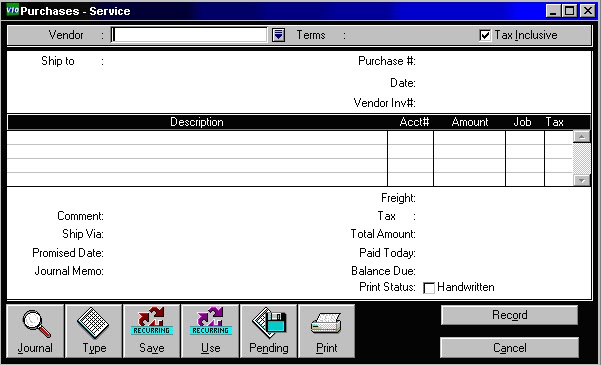Click the Comment label
The image size is (601, 365).
80,216
